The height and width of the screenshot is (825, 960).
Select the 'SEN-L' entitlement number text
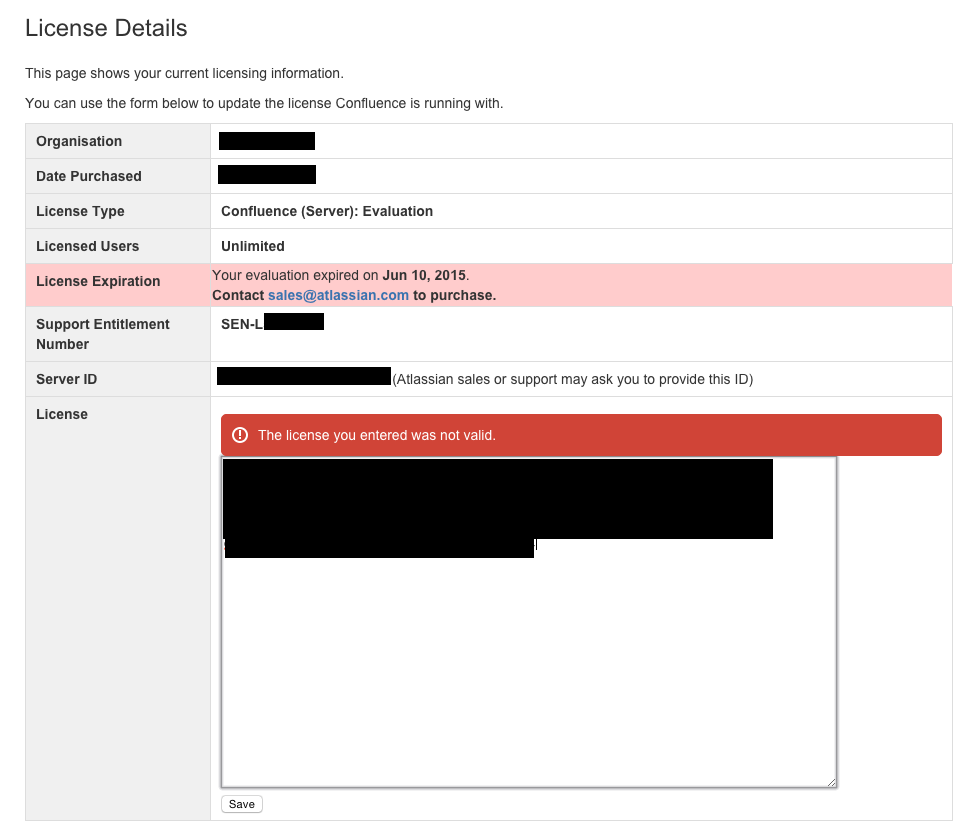point(242,324)
